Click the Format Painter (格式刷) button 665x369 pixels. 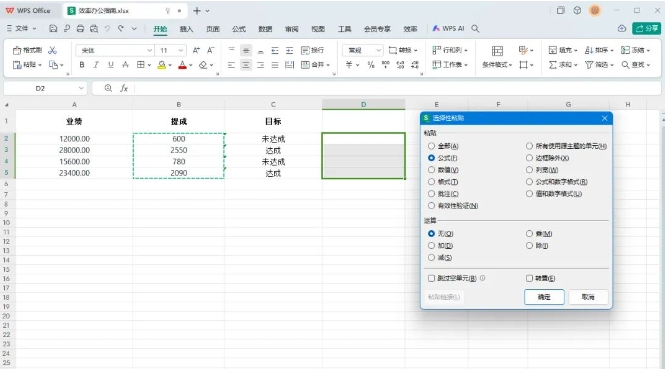pos(27,50)
